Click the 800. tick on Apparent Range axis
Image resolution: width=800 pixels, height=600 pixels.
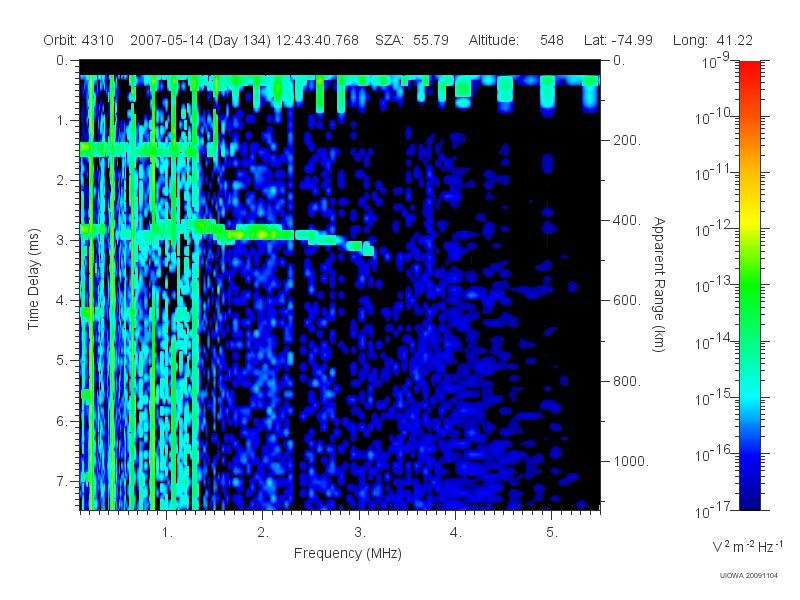click(x=627, y=381)
